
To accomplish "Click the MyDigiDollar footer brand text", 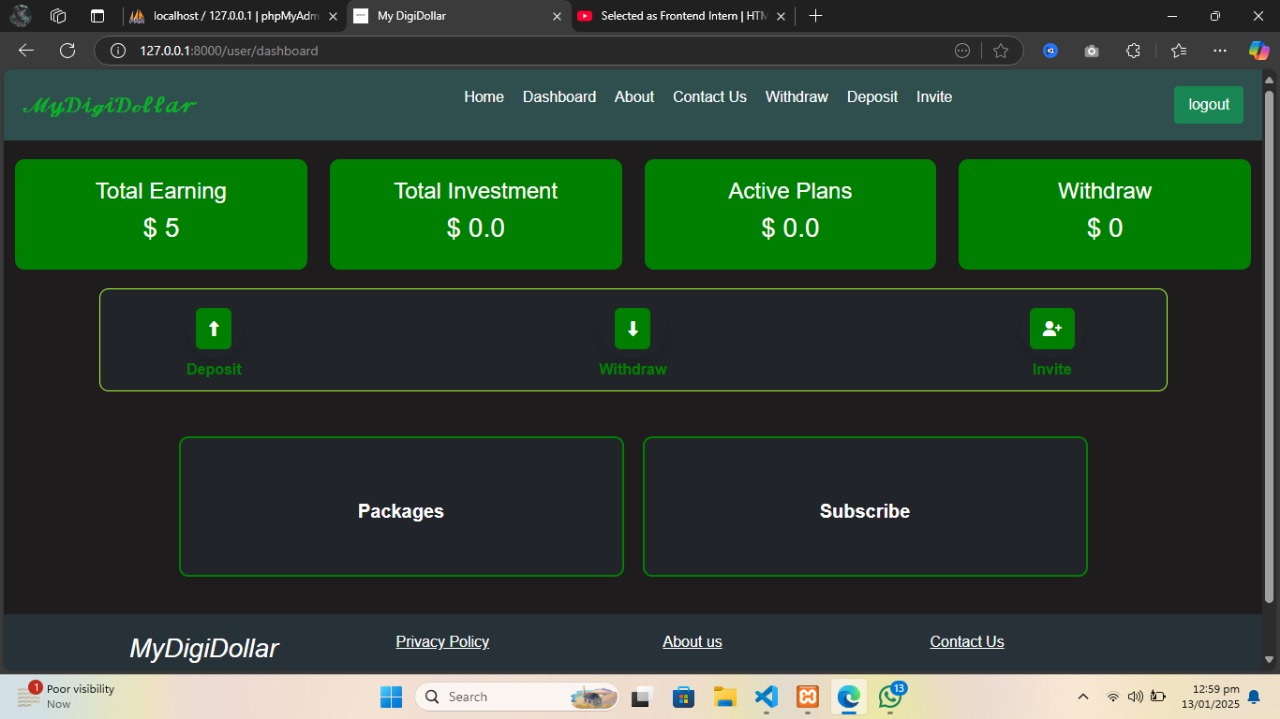I will point(204,648).
